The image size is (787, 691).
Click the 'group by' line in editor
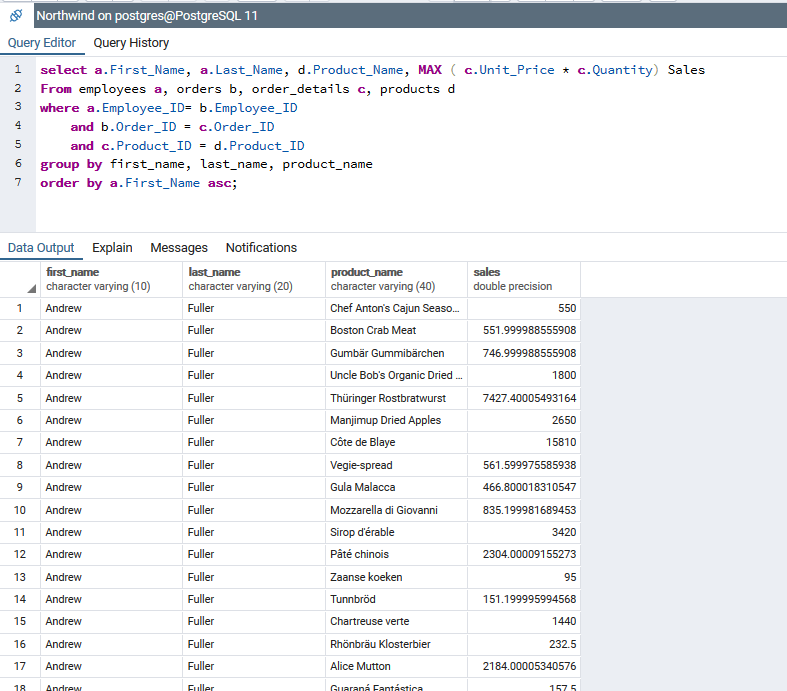click(x=206, y=164)
